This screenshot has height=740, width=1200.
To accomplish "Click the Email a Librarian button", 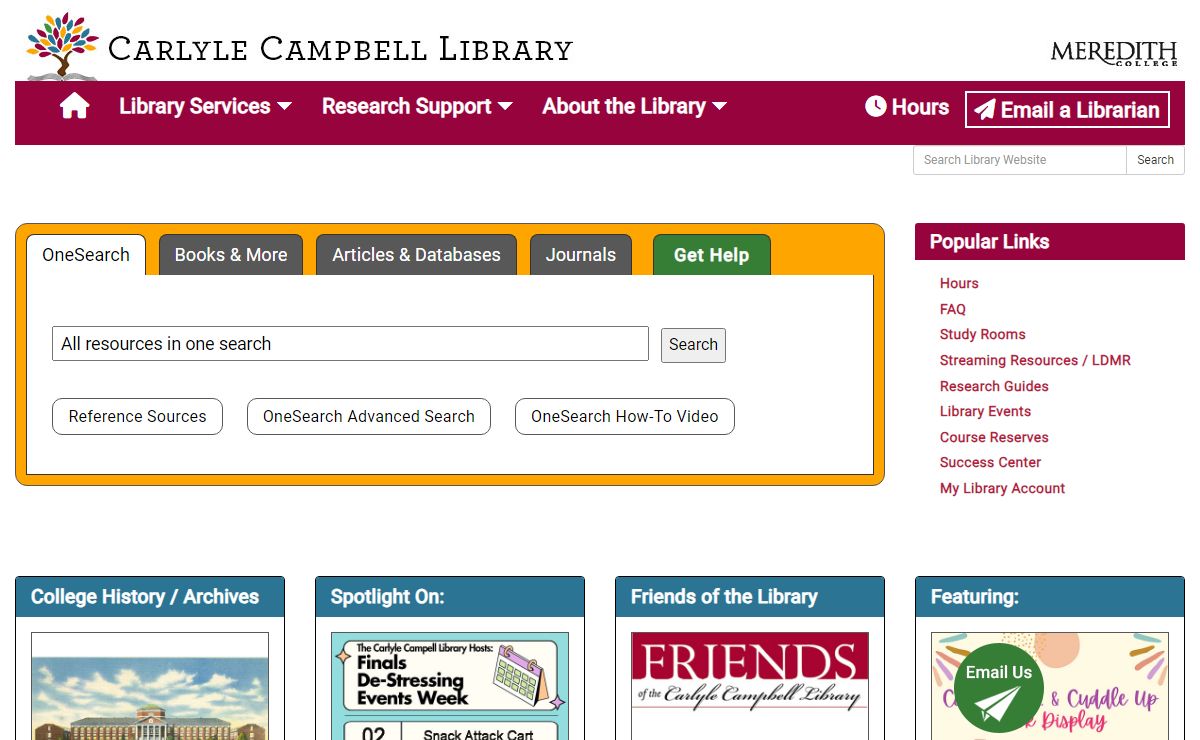I will pos(1067,110).
